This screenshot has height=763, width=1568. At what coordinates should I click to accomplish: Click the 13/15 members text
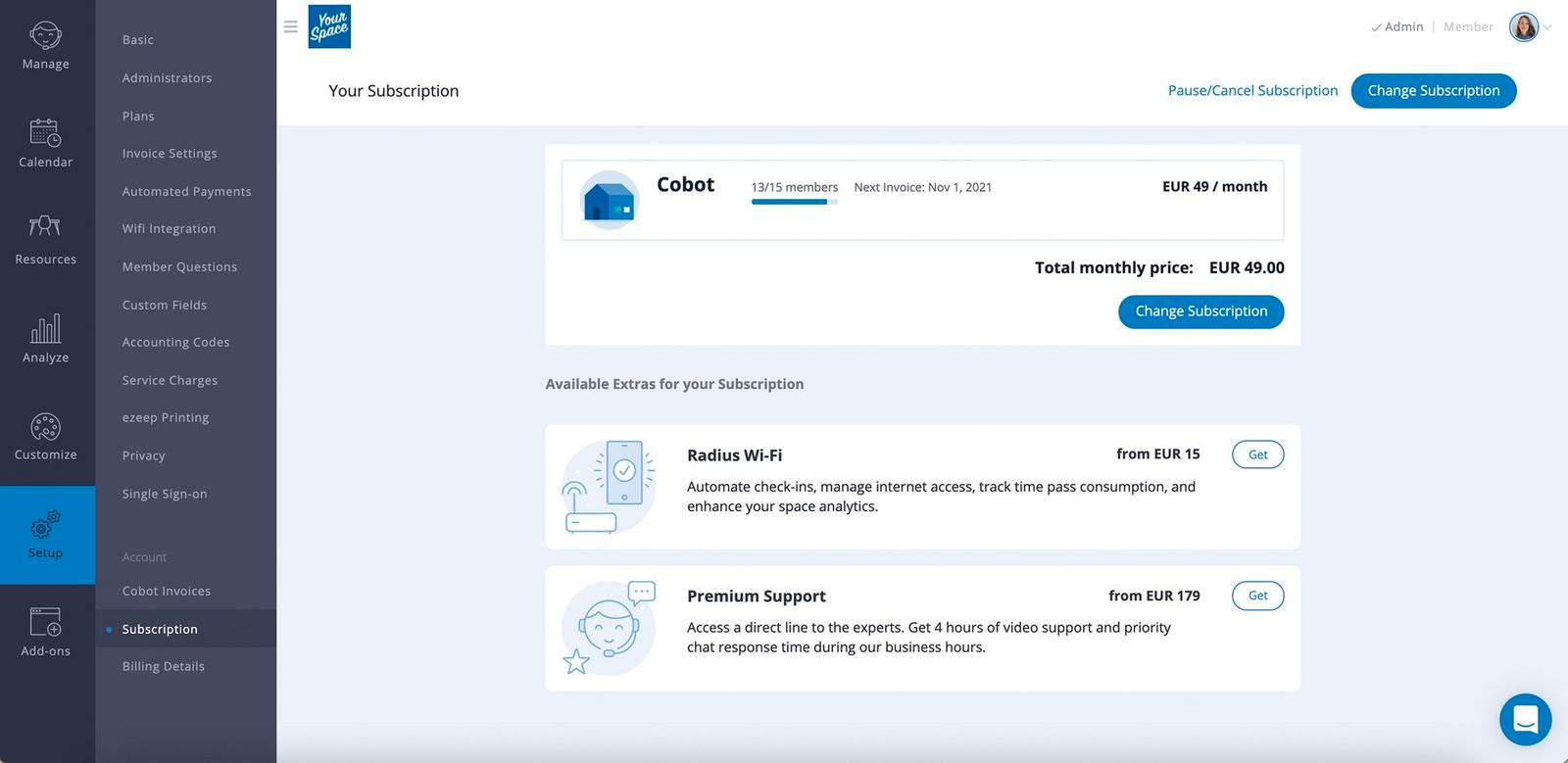pyautogui.click(x=795, y=187)
